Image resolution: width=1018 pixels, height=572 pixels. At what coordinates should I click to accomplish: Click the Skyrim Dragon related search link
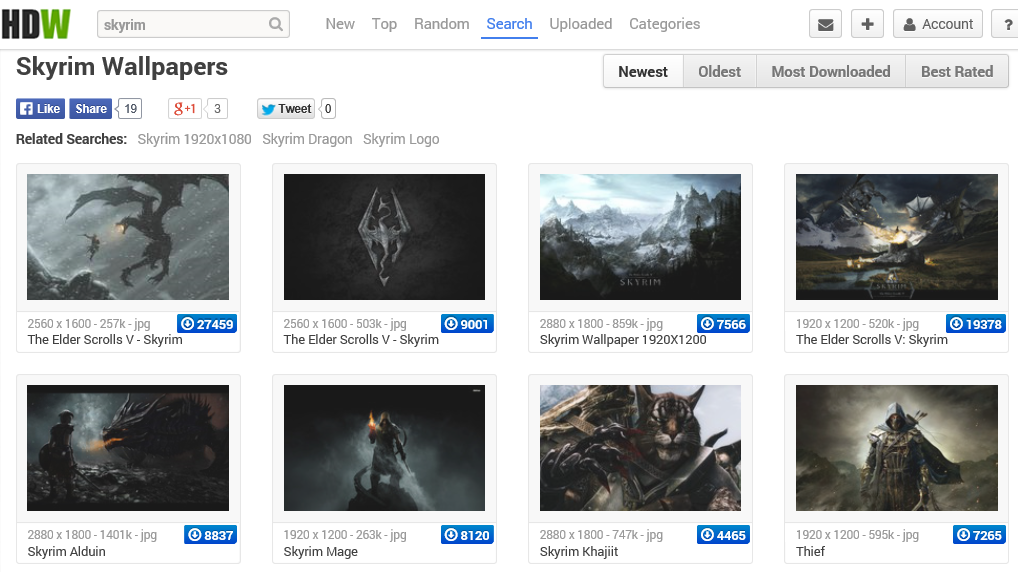[x=307, y=139]
